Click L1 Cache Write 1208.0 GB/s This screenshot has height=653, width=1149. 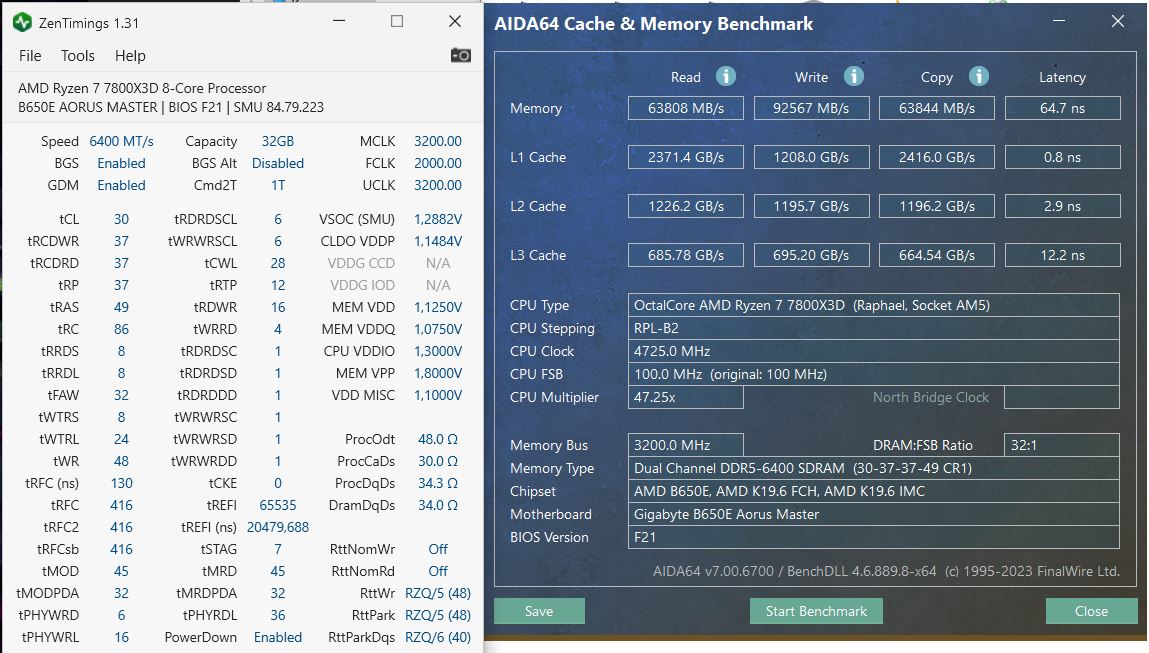click(x=811, y=158)
